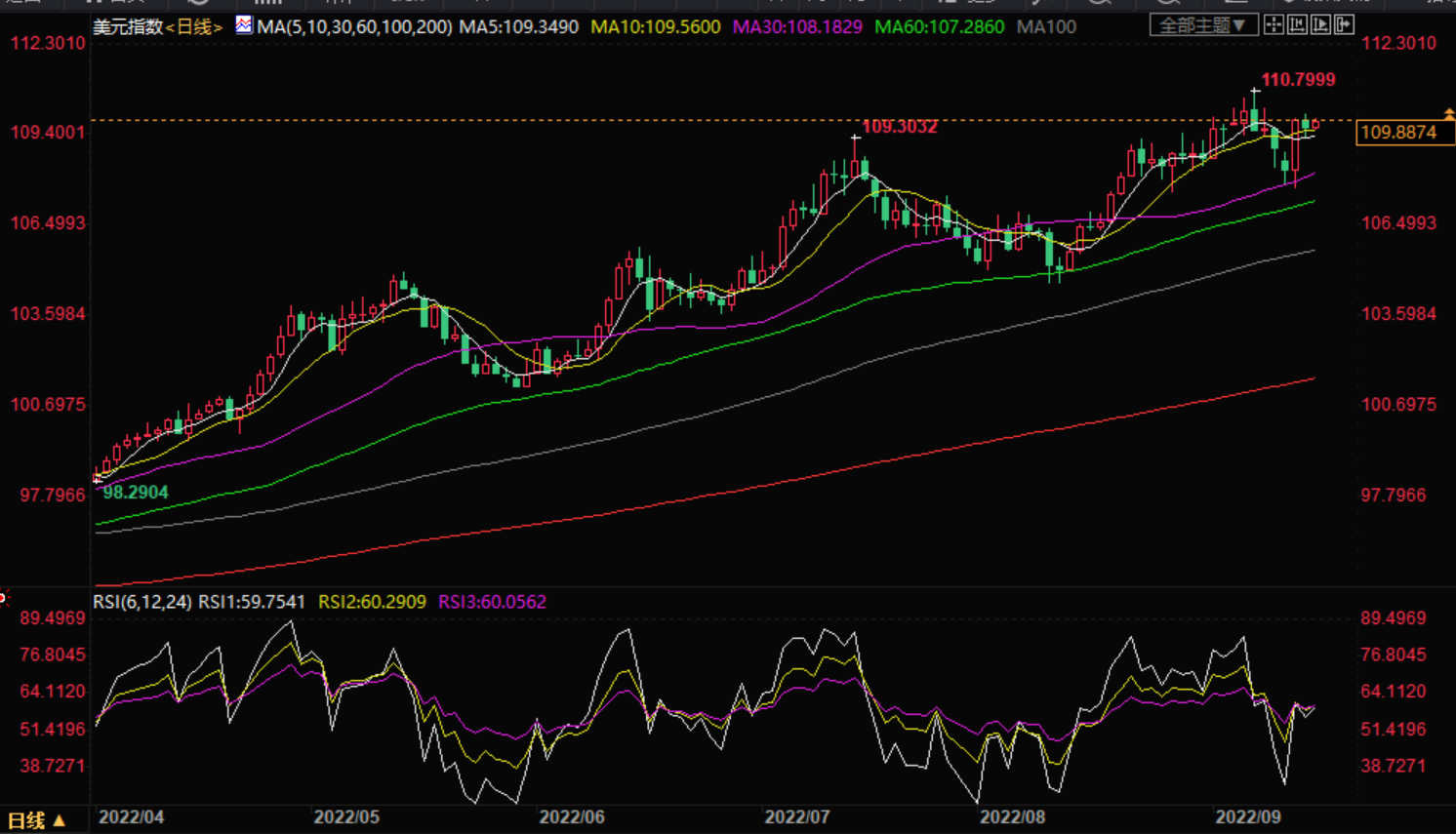Click the 2022/07 date on time axis
The image size is (1456, 834).
click(x=796, y=816)
